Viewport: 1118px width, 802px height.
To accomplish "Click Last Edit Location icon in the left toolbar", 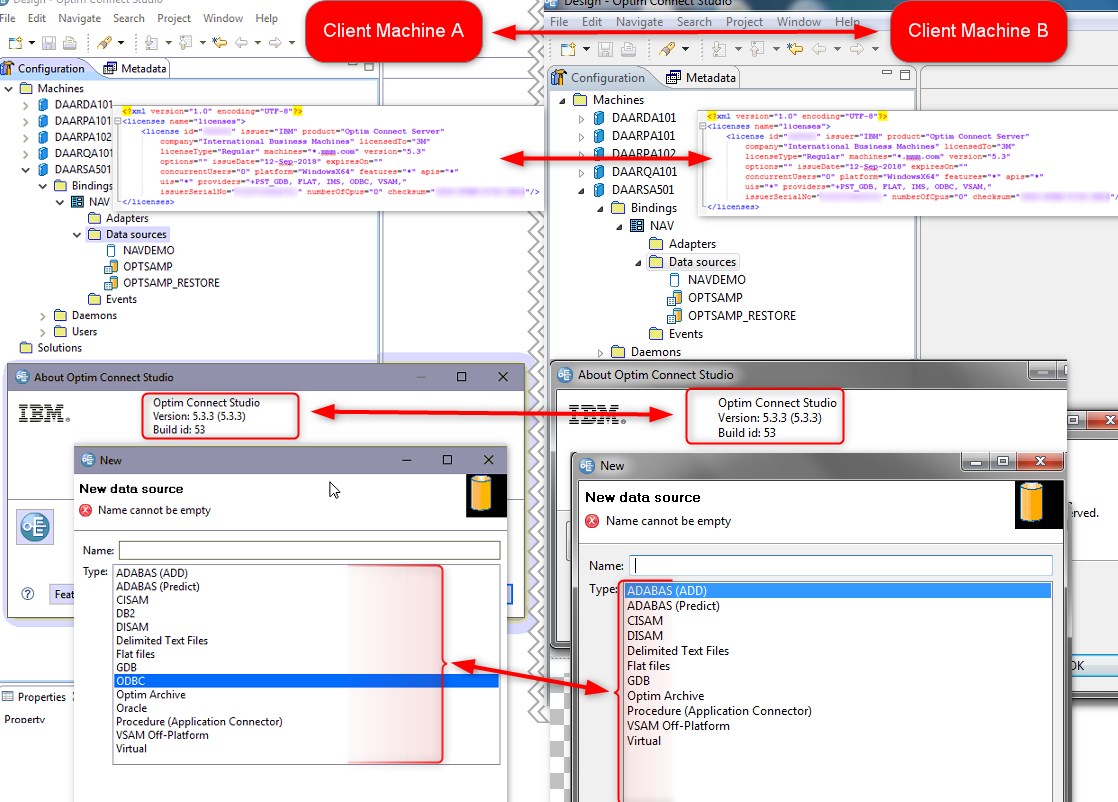I will point(220,43).
